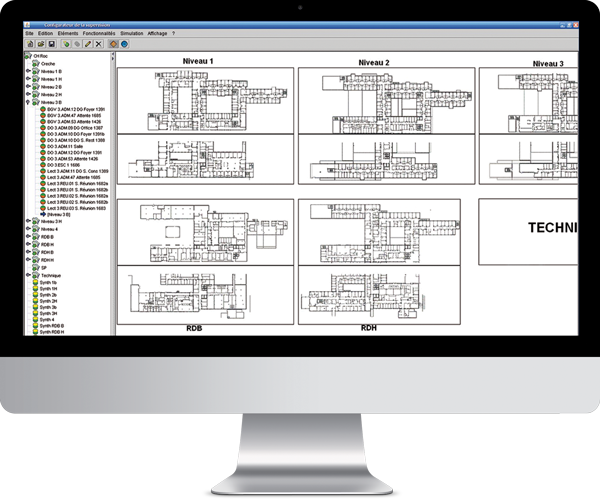Expand the Niveau 1 B tree node
The image size is (600, 499).
28,73
